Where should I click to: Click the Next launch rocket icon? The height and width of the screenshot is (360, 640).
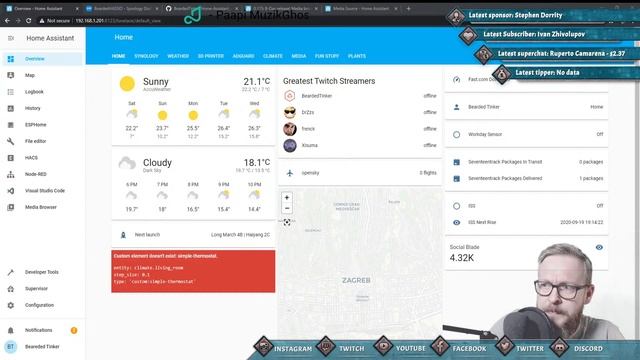[x=123, y=235]
